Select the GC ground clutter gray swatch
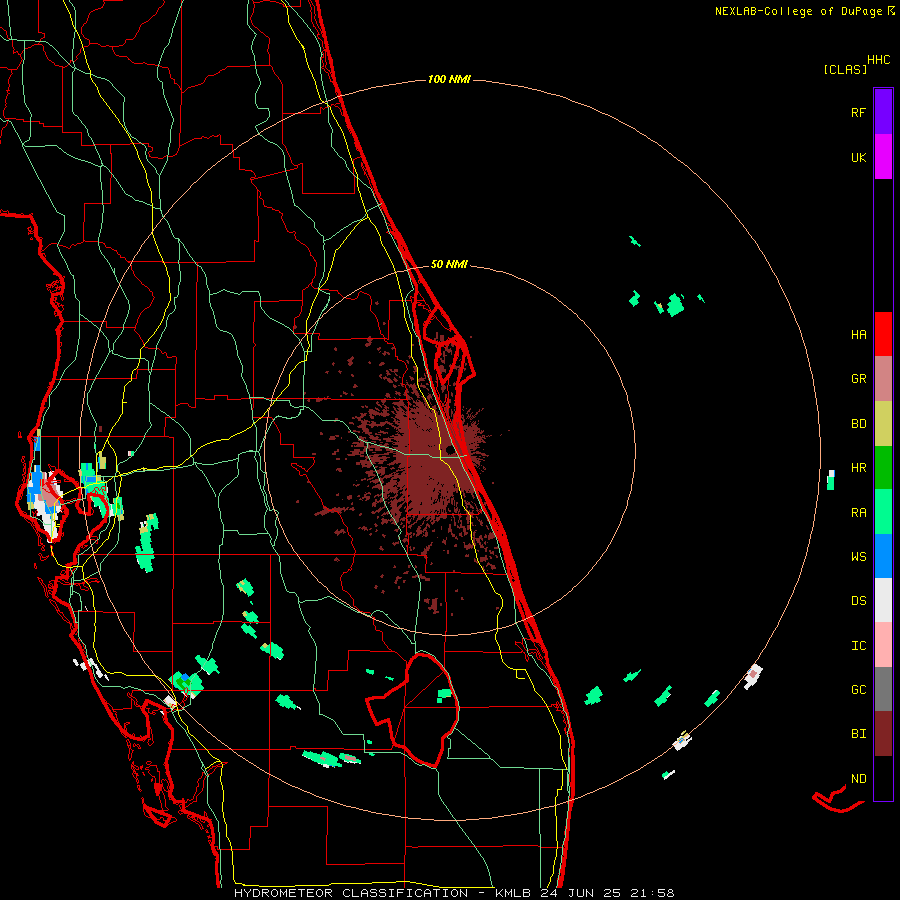 point(883,689)
